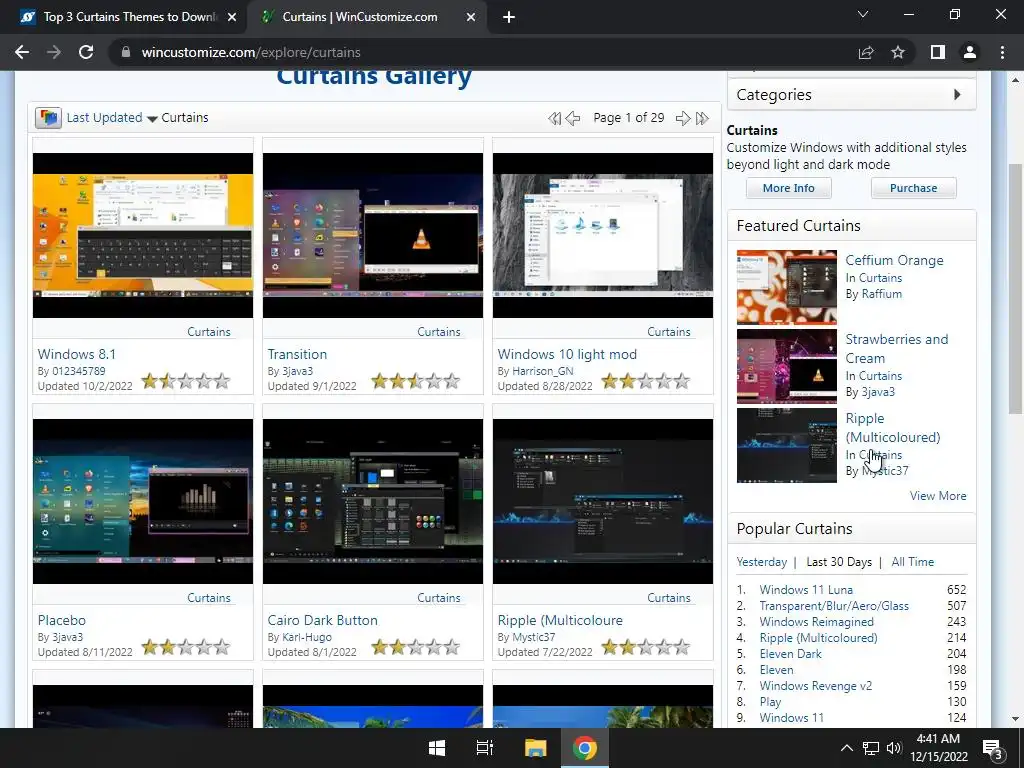
Task: Open Windows Reimagined popular link
Action: coord(816,622)
